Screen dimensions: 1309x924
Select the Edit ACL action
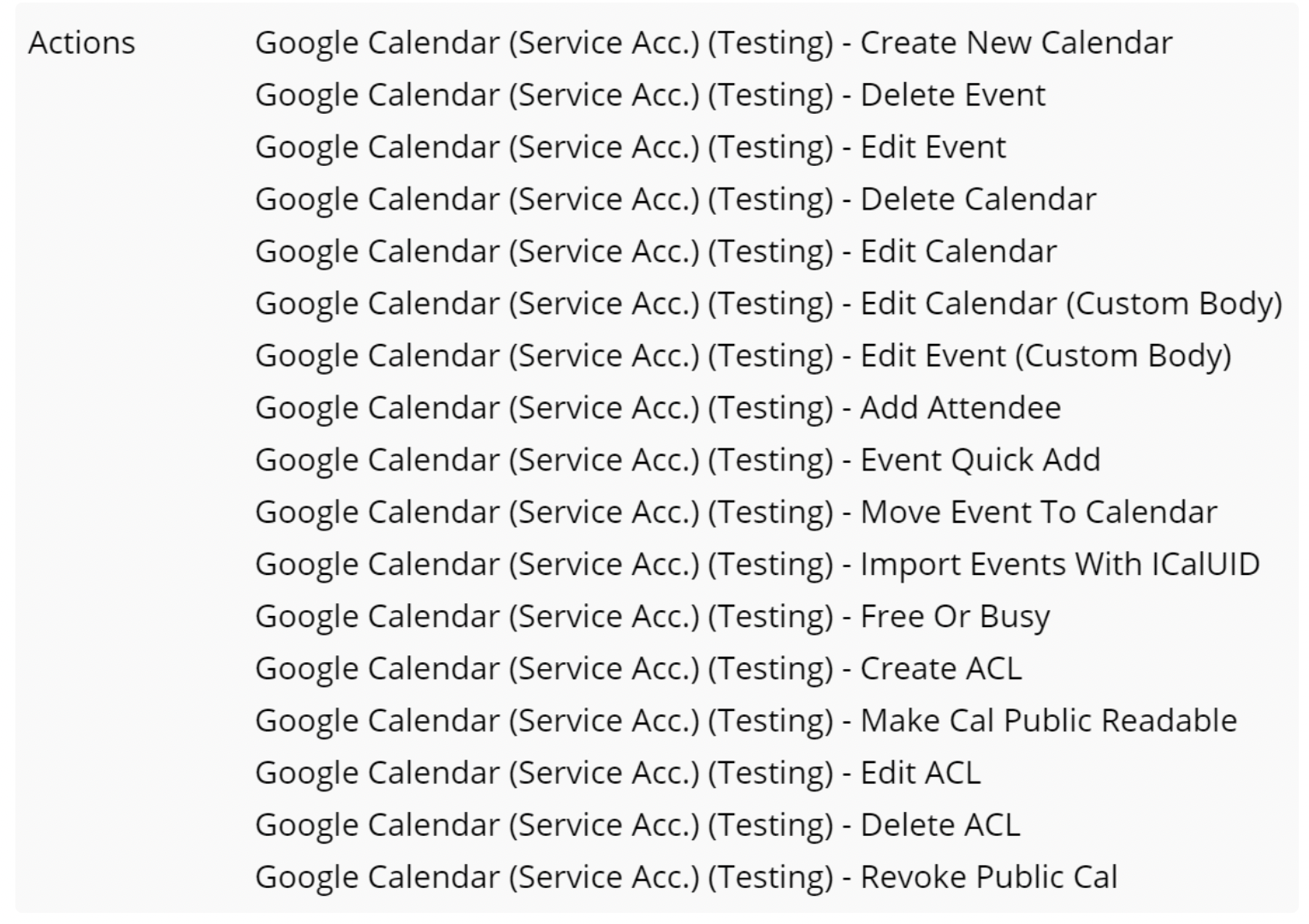[618, 773]
